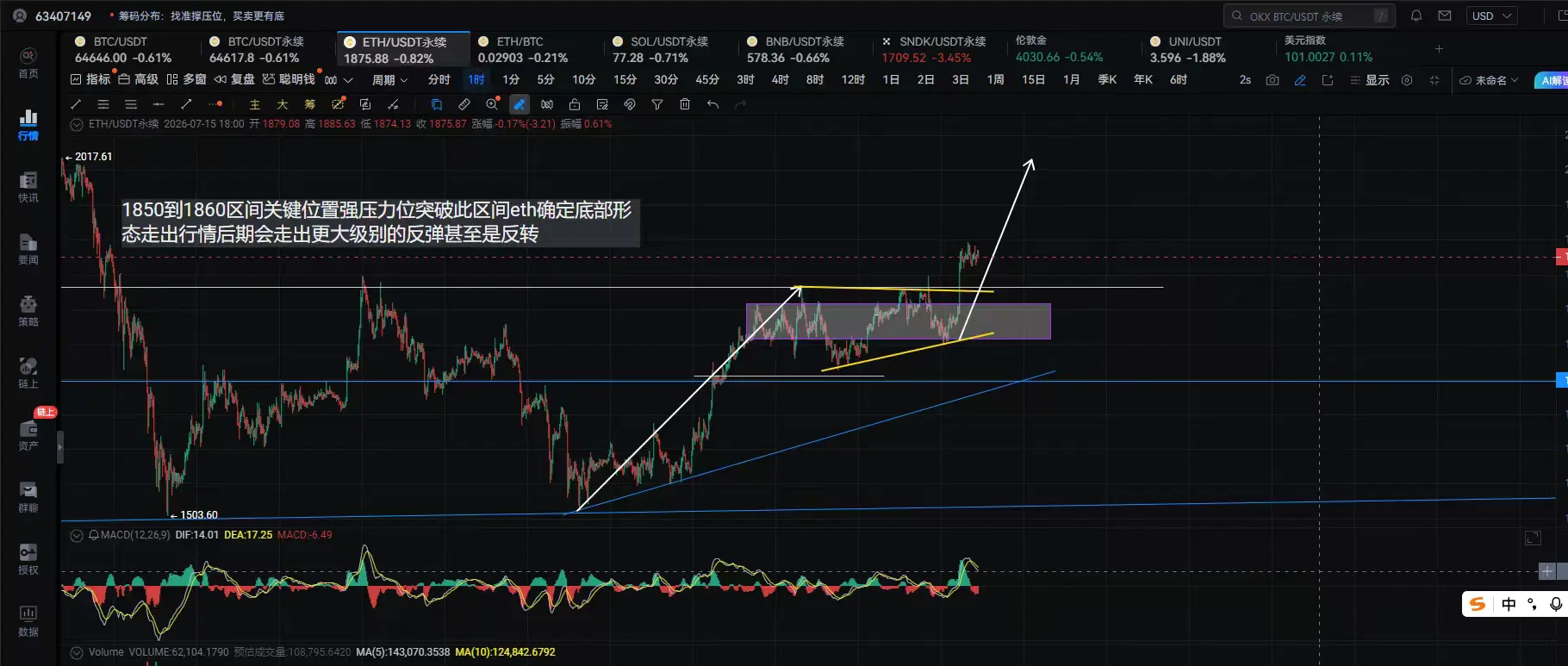
Task: Open the 资产 assets sidebar icon
Action: point(28,434)
